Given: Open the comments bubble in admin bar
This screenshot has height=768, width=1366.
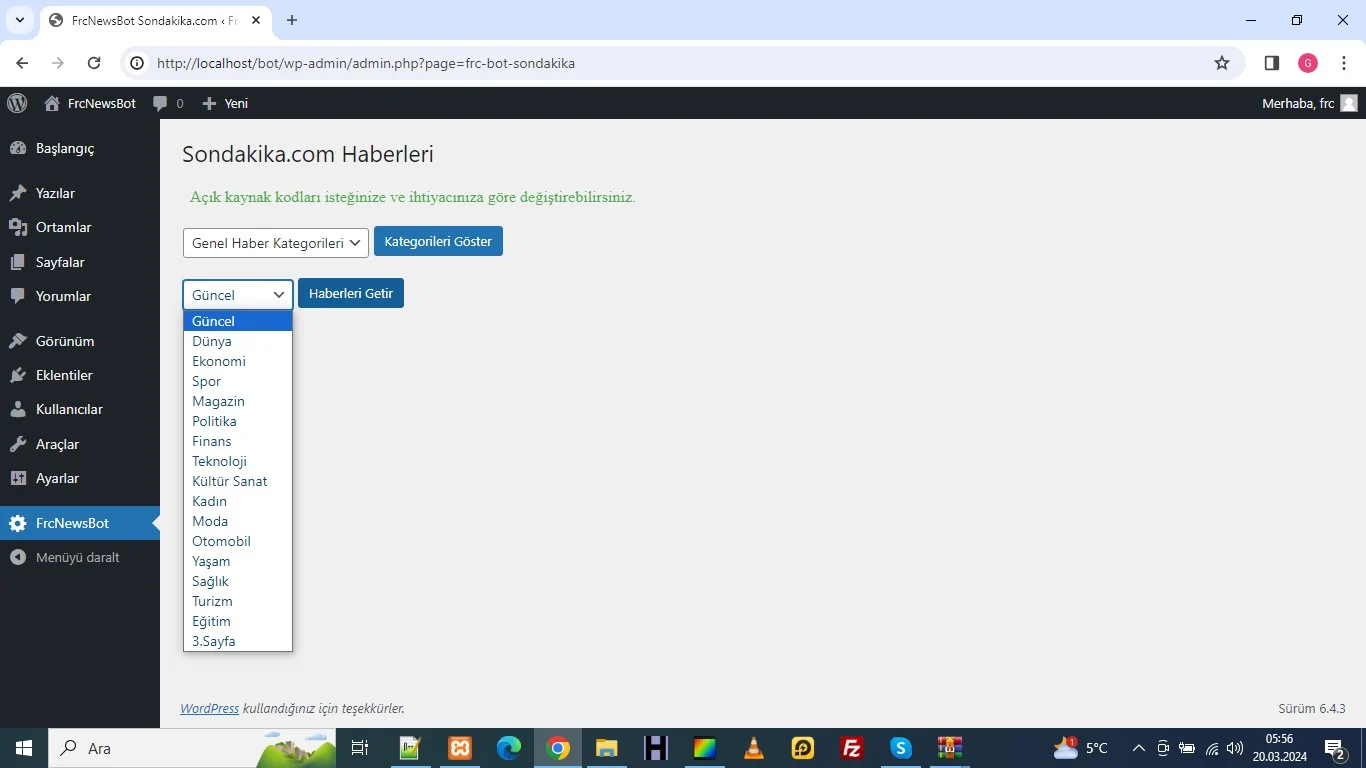Looking at the screenshot, I should tap(168, 103).
